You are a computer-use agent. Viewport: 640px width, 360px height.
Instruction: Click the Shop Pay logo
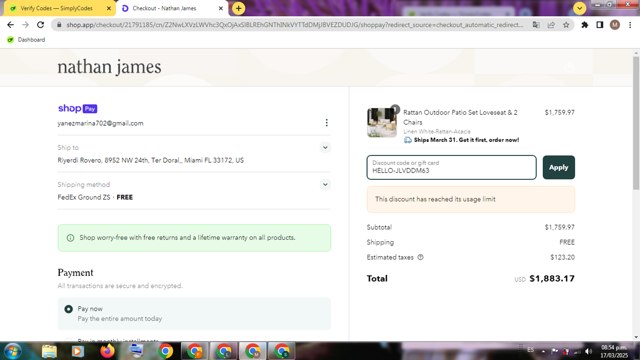[x=78, y=109]
